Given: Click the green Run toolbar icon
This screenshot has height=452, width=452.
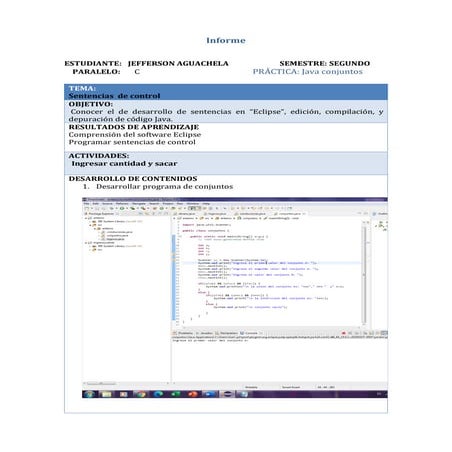Looking at the screenshot, I should click(x=122, y=208).
